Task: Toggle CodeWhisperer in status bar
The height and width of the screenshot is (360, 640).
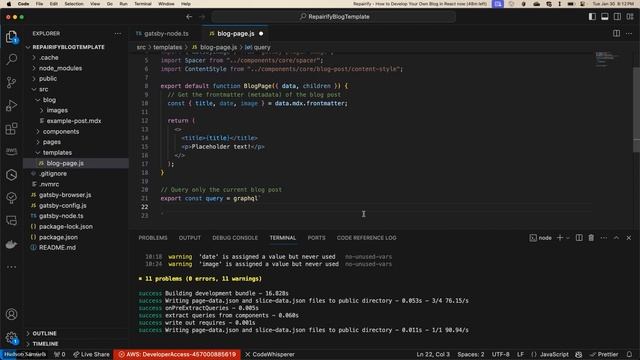Action: point(270,354)
